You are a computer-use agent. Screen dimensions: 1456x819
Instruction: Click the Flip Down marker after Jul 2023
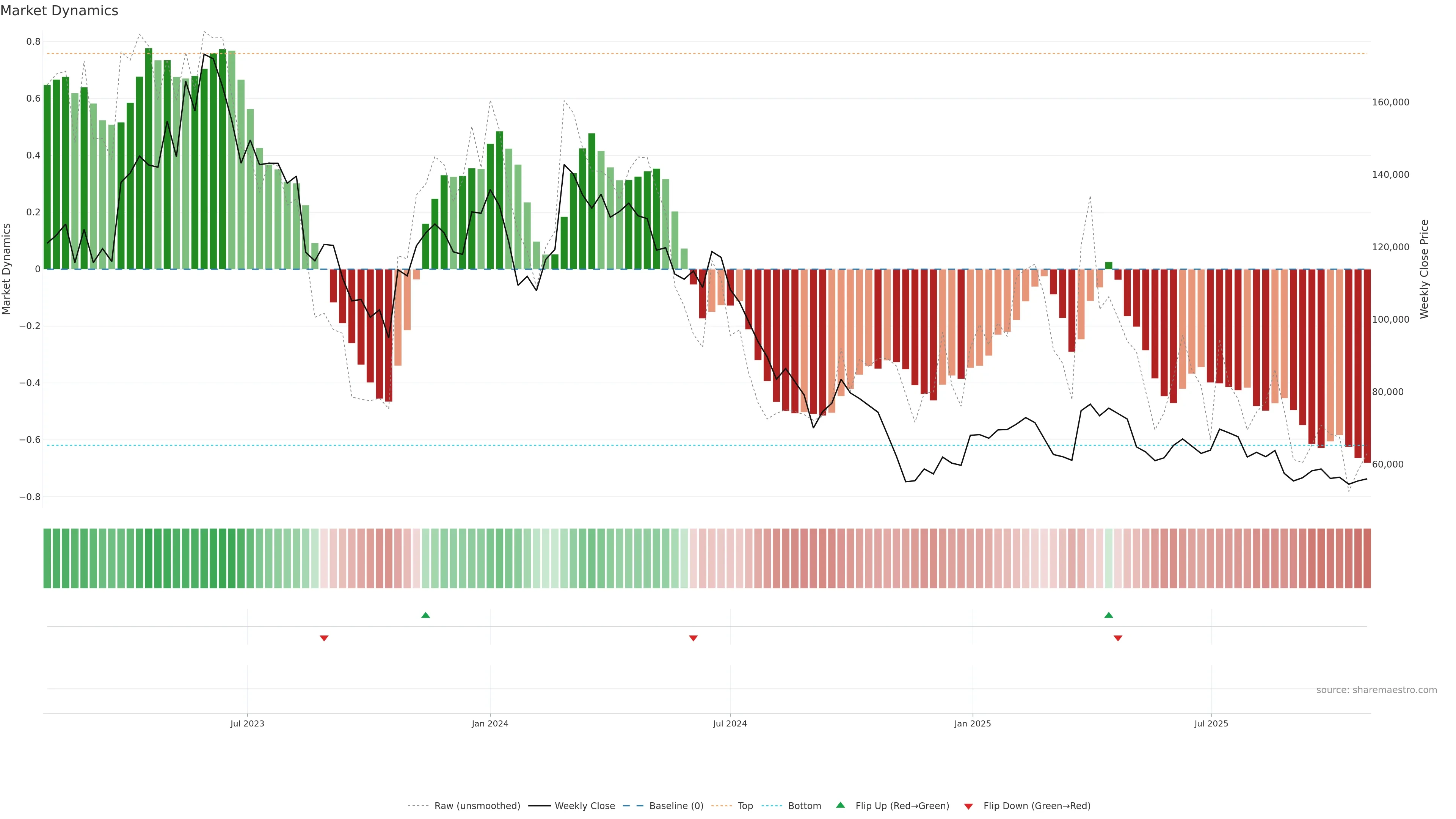[324, 638]
